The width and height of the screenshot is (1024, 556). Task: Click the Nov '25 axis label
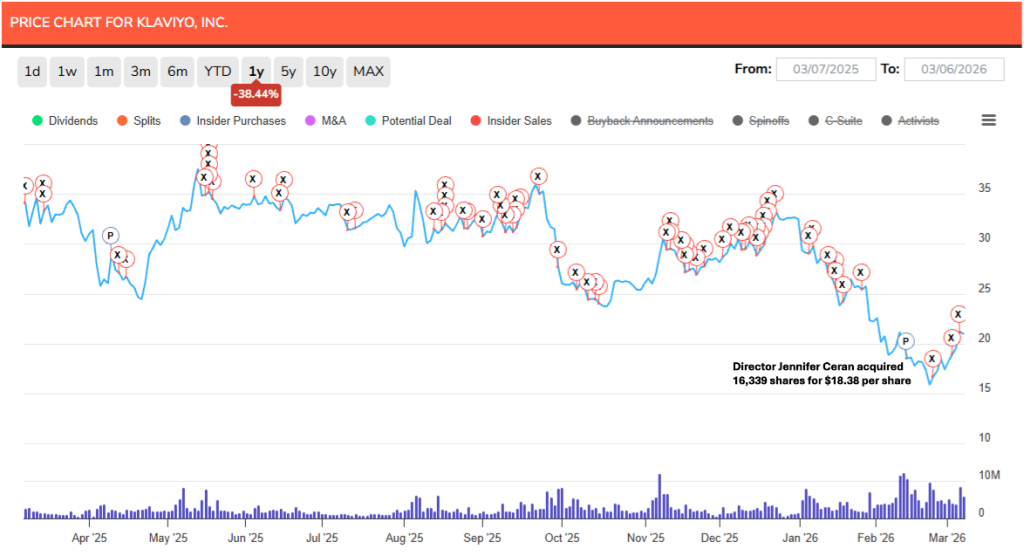(x=645, y=538)
